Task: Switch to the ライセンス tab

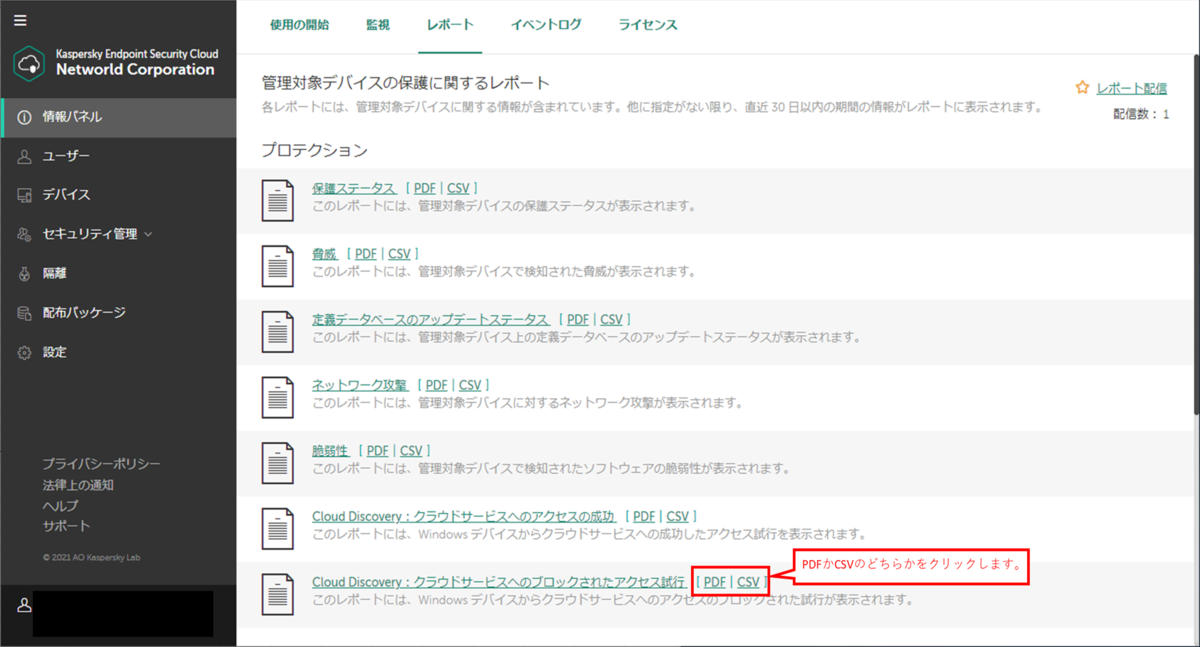Action: pyautogui.click(x=647, y=26)
